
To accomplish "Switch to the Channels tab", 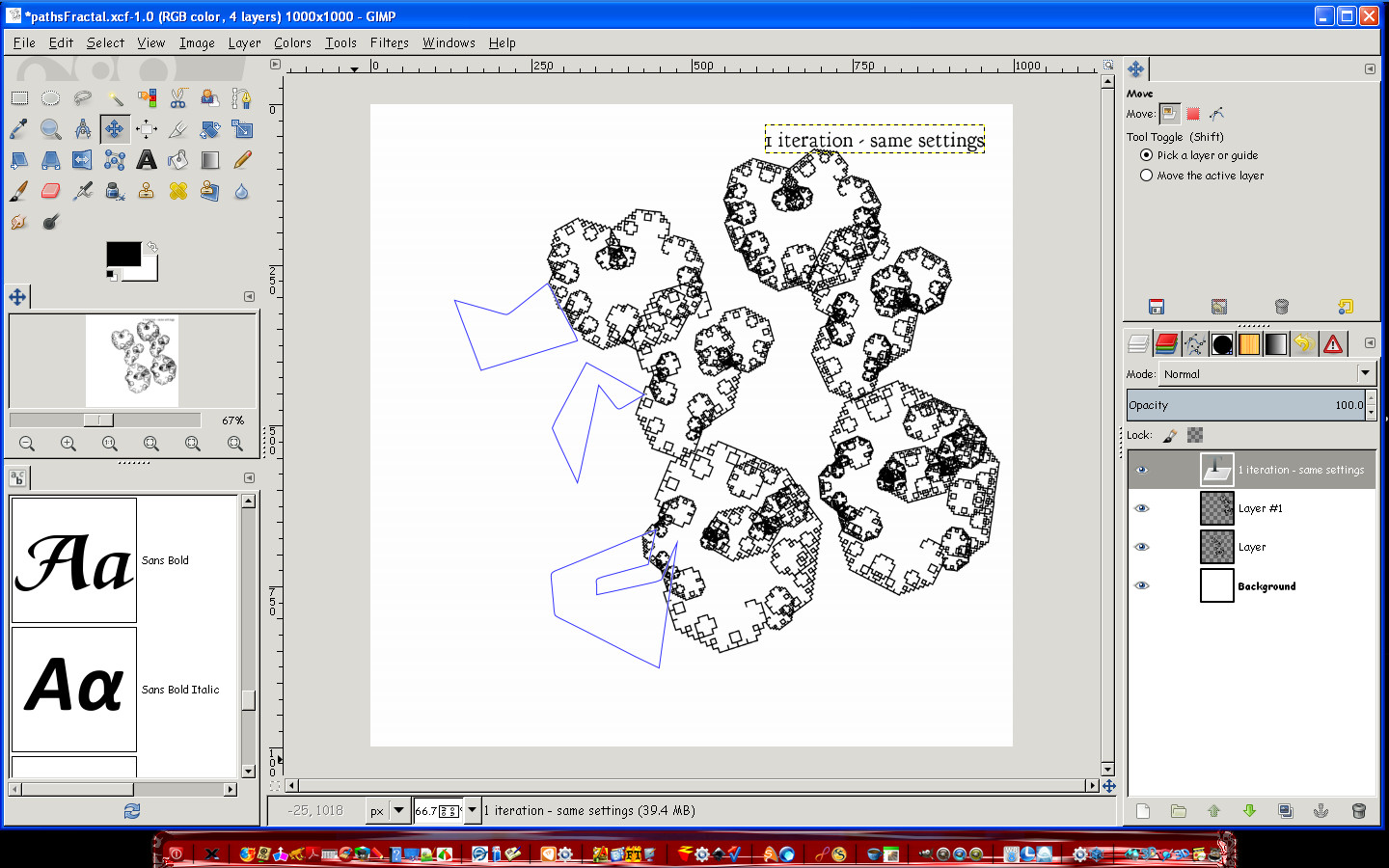I will [1167, 343].
